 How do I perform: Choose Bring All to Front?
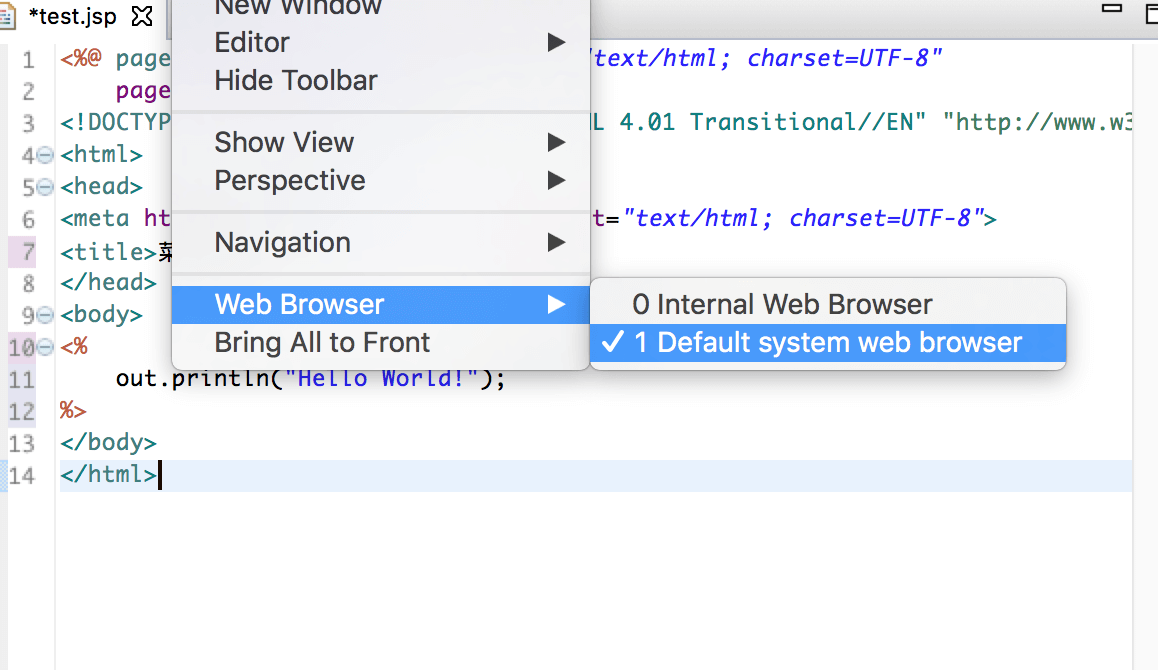pos(322,343)
